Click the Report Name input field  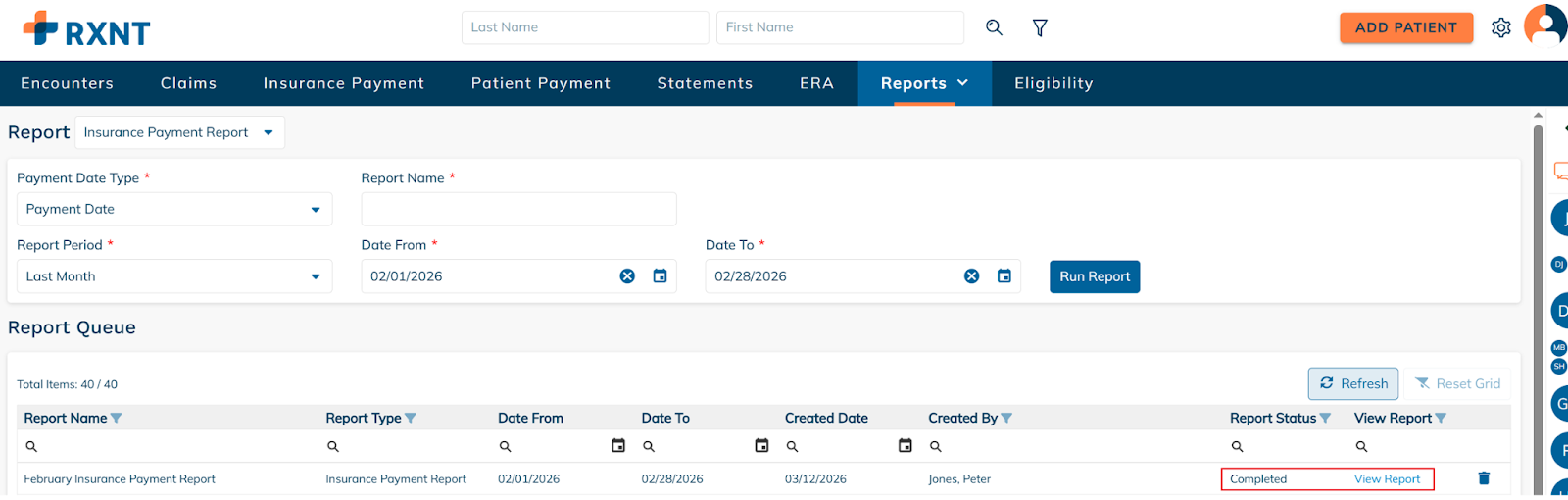pyautogui.click(x=518, y=210)
